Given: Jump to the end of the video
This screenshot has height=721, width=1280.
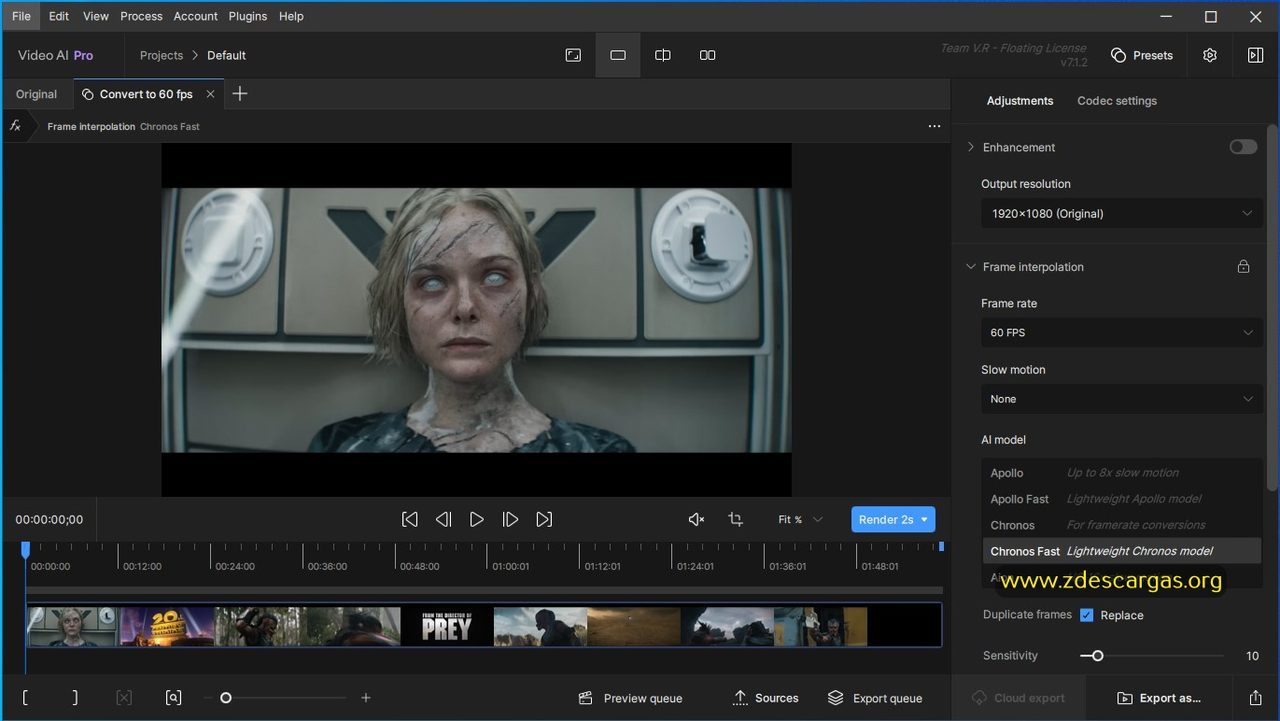Looking at the screenshot, I should (x=544, y=519).
